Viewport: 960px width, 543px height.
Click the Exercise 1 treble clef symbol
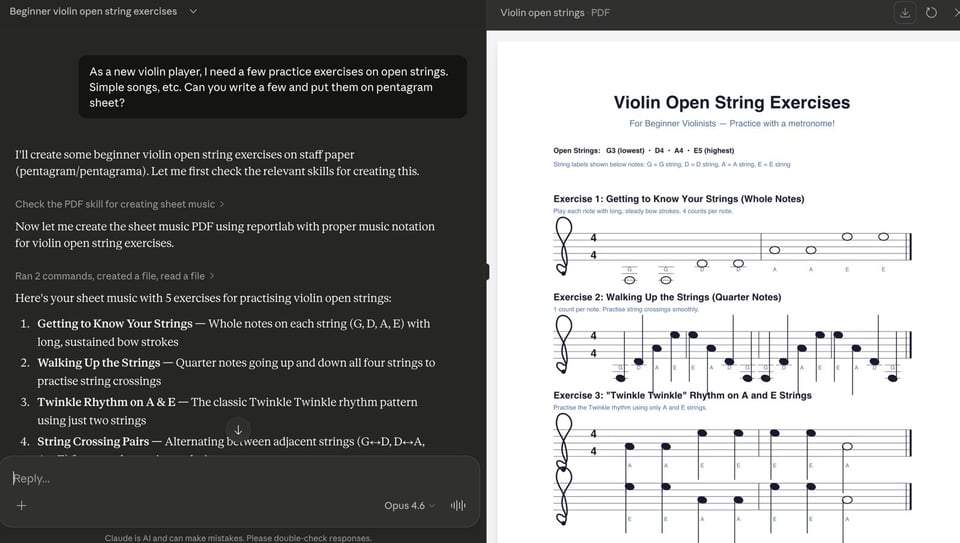pyautogui.click(x=565, y=244)
